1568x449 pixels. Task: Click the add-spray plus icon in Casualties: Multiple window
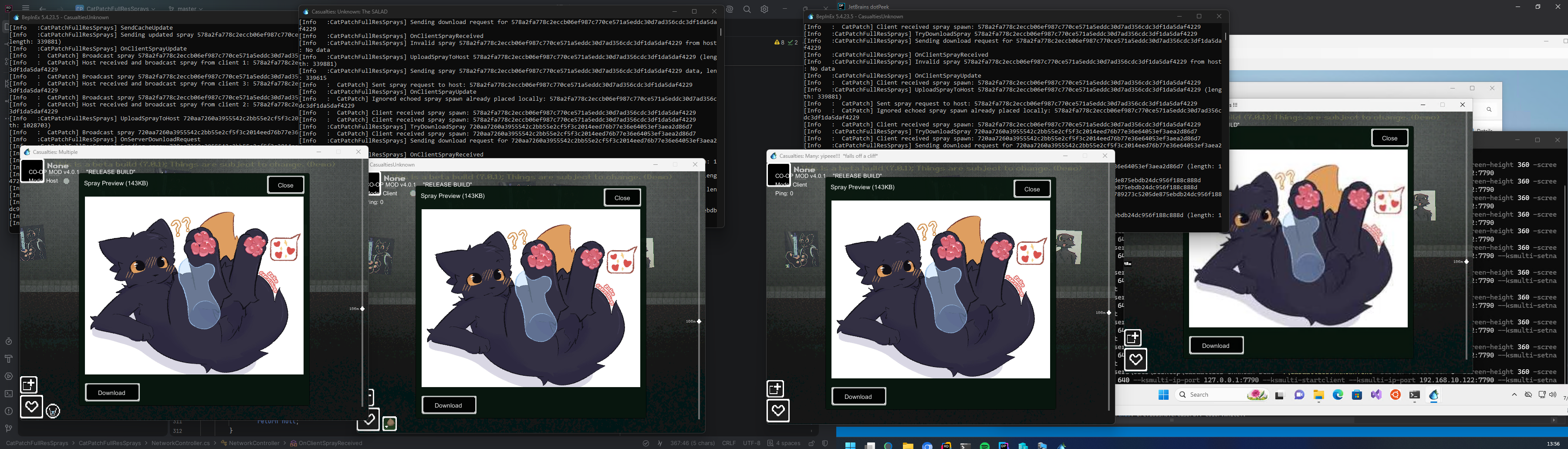pos(29,384)
